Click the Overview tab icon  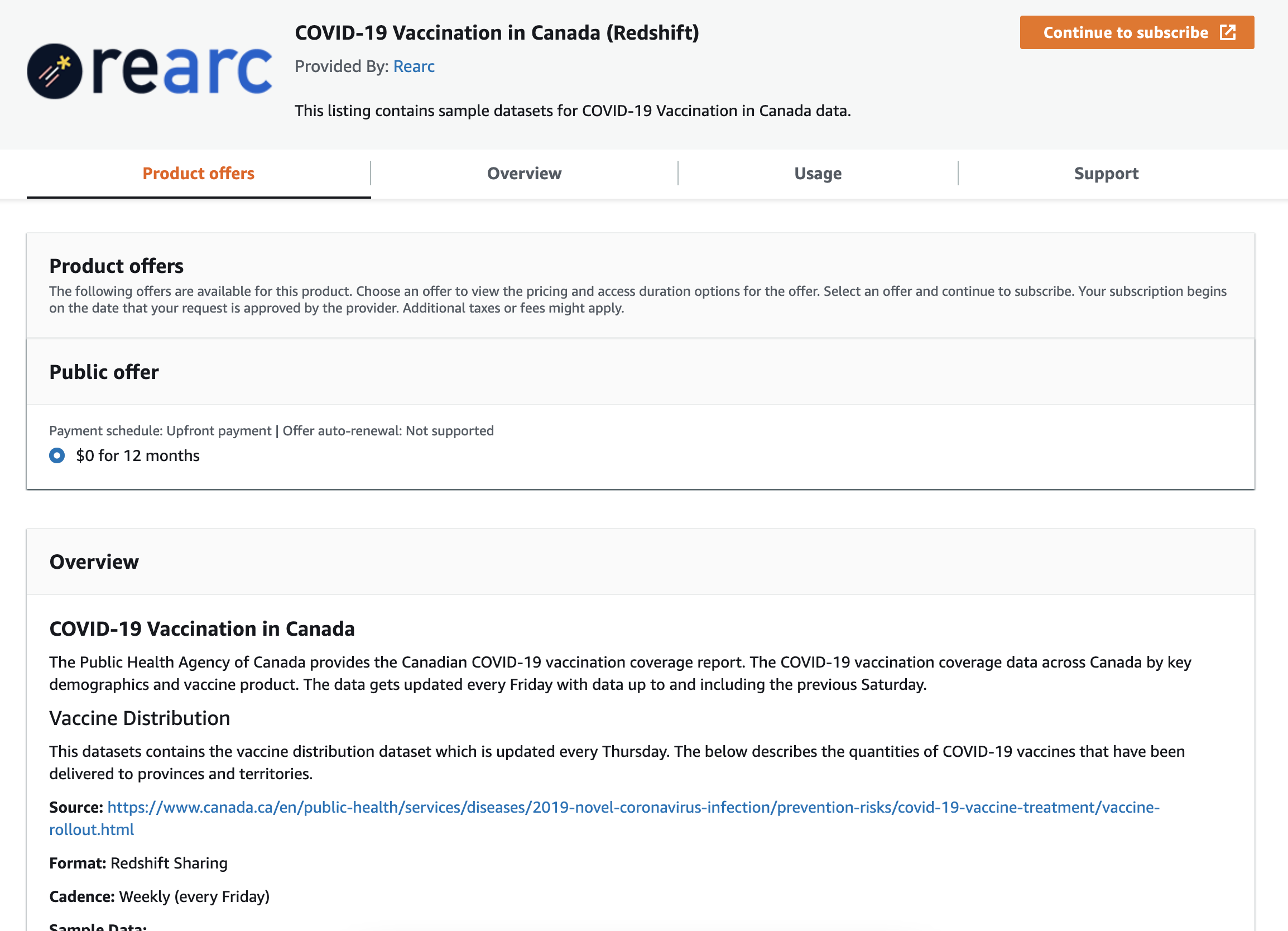point(524,173)
